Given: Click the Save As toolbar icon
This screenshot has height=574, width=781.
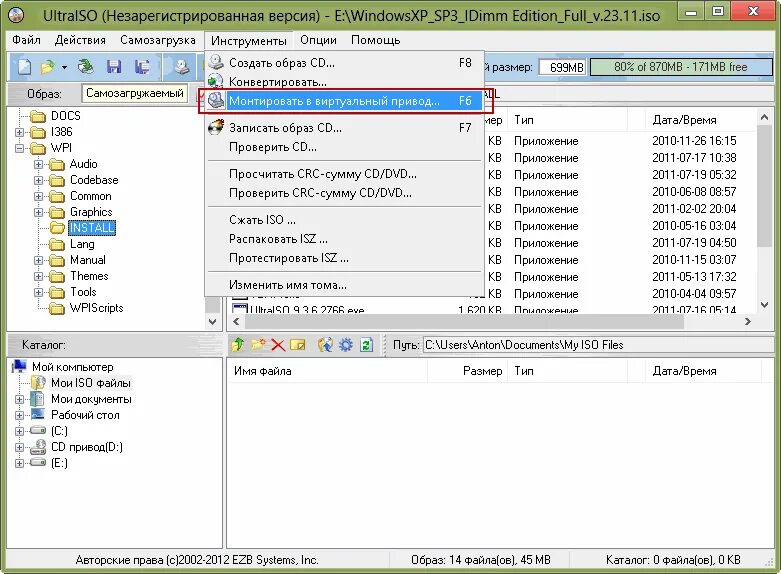Looking at the screenshot, I should (x=142, y=67).
